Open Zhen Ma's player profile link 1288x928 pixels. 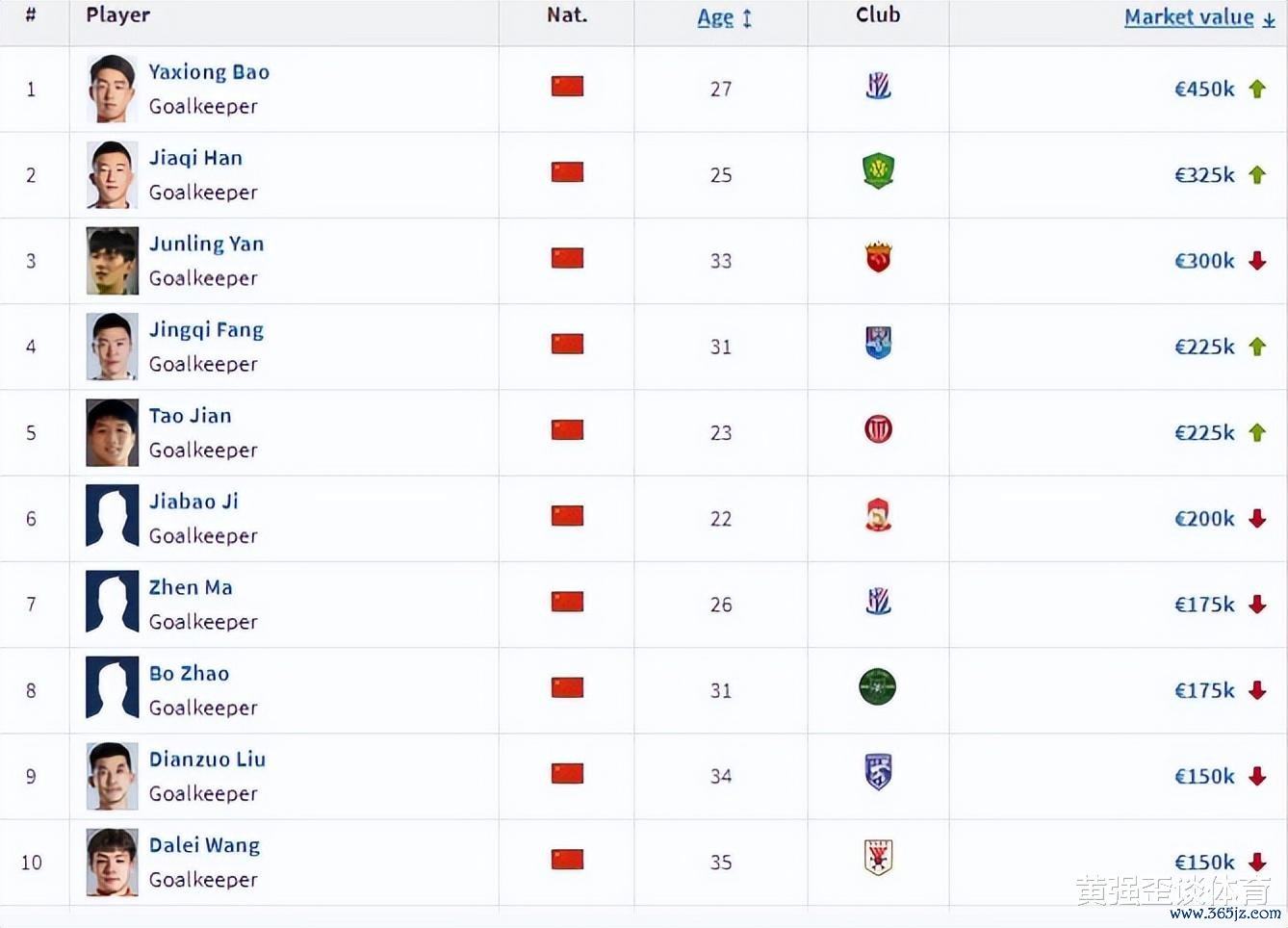[191, 587]
